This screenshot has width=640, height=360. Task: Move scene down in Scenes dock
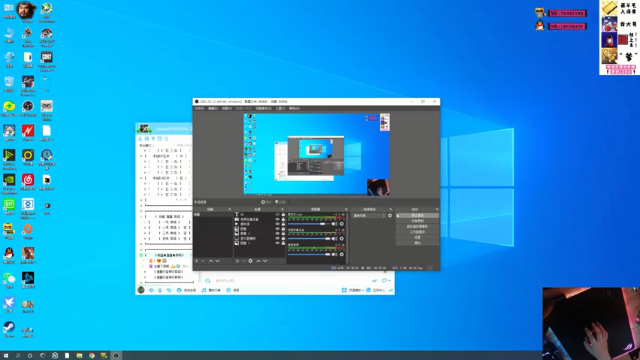click(218, 261)
